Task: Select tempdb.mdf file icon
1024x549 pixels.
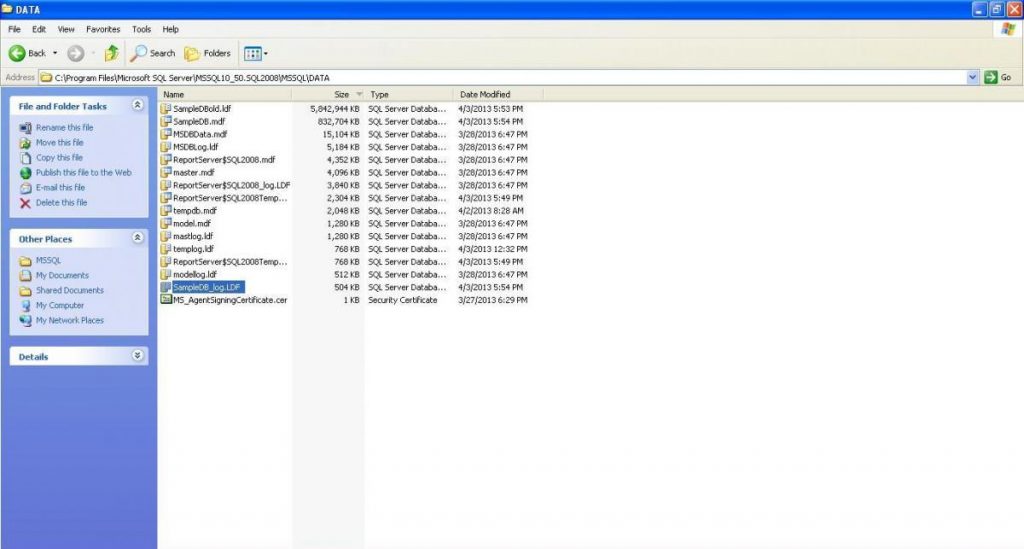Action: tap(166, 211)
